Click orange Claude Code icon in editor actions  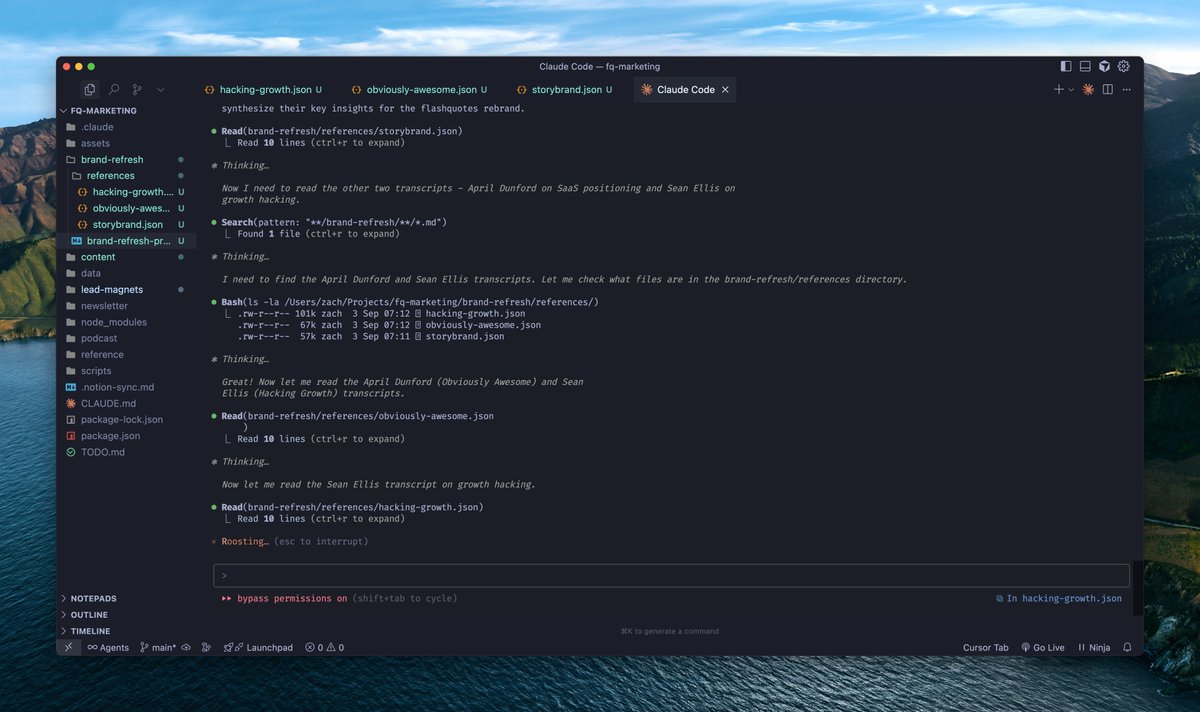tap(1088, 89)
